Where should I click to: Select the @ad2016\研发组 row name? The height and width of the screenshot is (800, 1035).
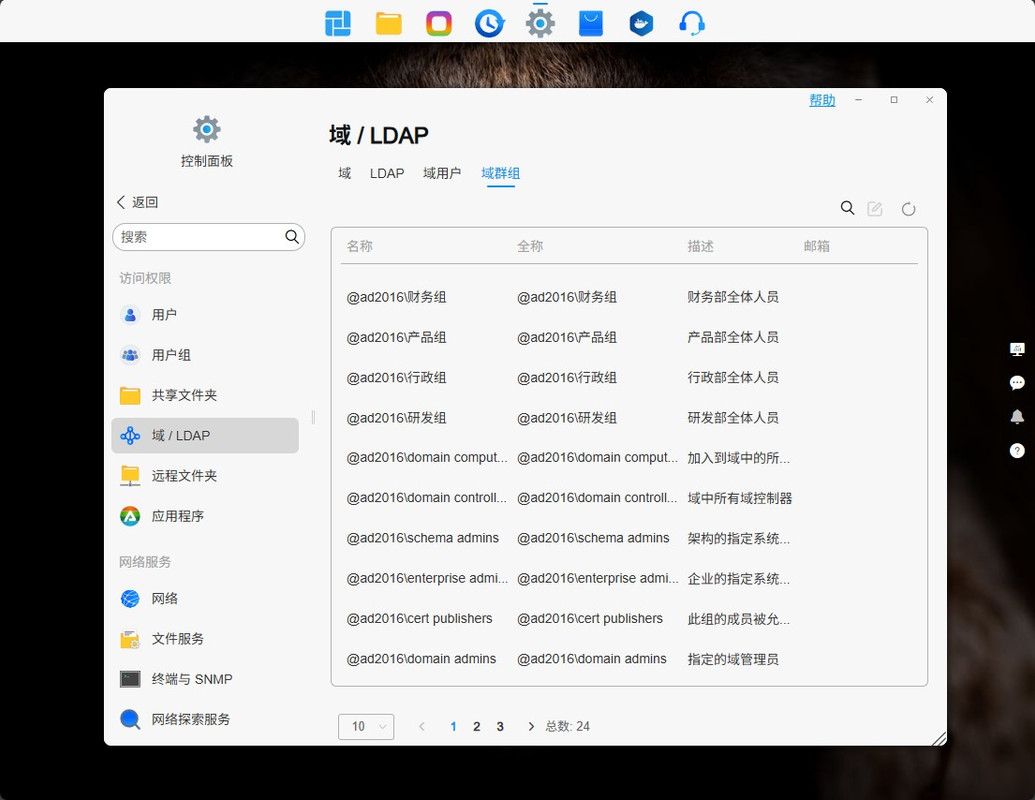click(x=396, y=418)
